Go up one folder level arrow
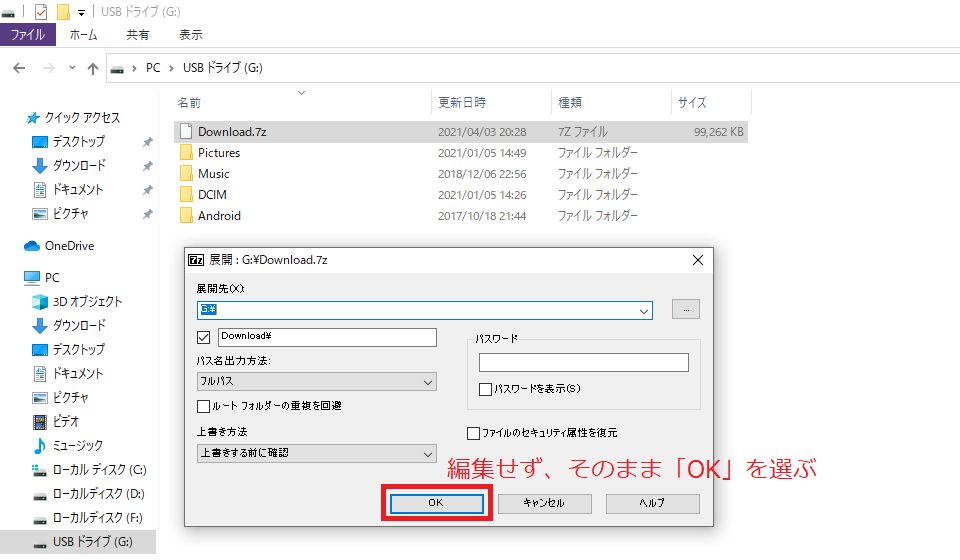 (x=92, y=68)
